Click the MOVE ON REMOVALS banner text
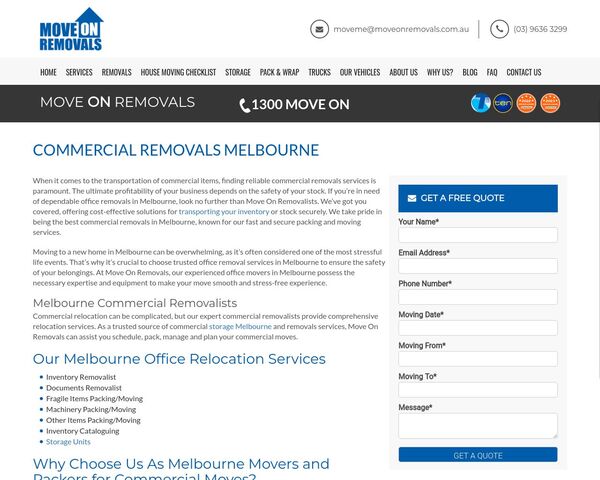The width and height of the screenshot is (600, 480). [x=117, y=102]
